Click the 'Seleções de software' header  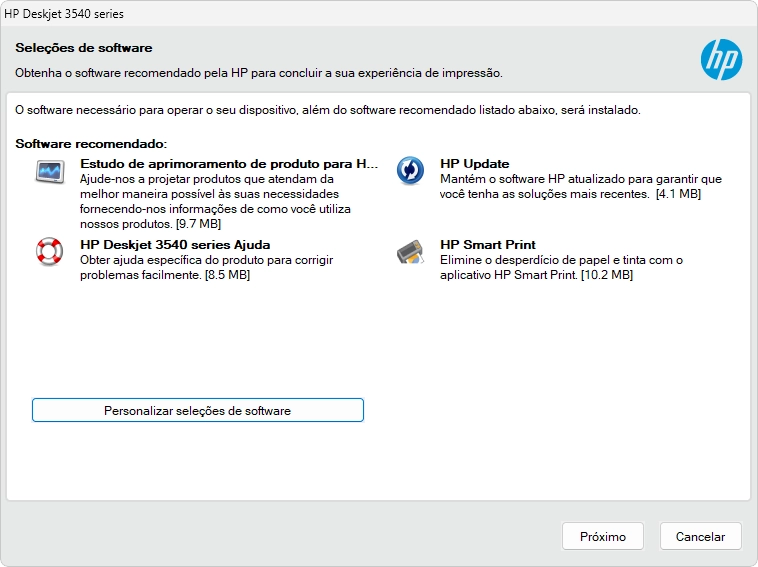pos(84,48)
